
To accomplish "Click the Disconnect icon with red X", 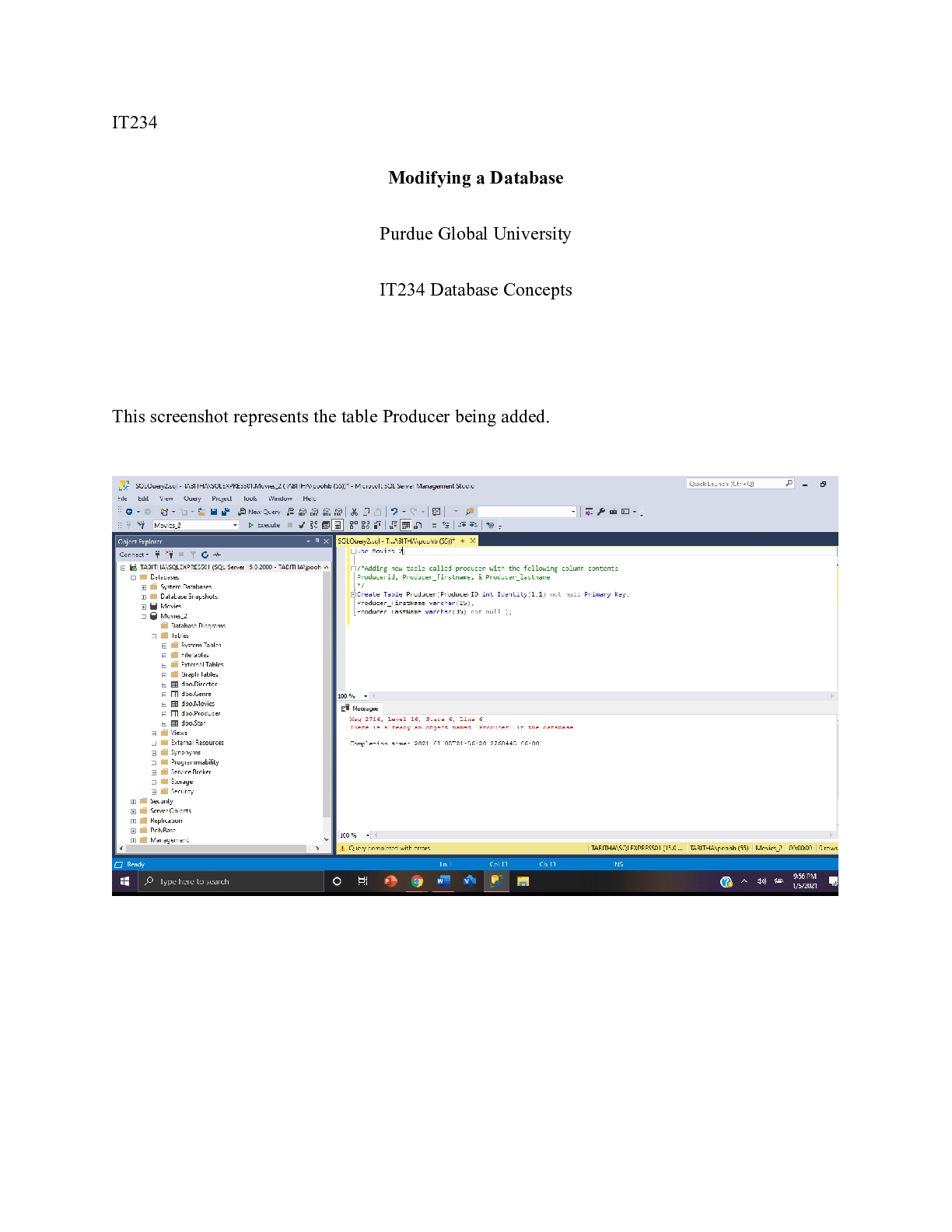I will click(x=169, y=555).
